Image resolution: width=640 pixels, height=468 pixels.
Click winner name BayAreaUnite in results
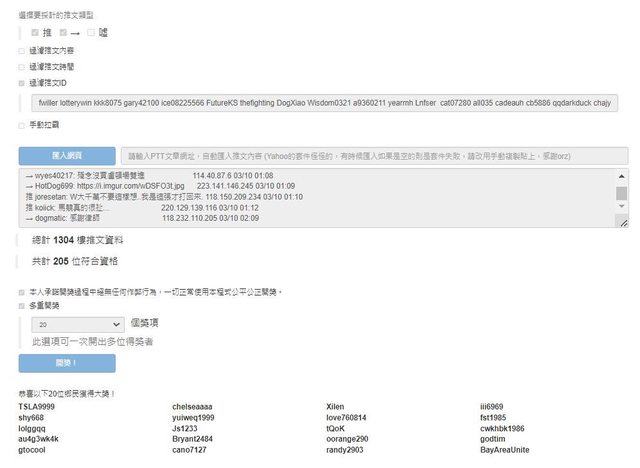pyautogui.click(x=505, y=450)
